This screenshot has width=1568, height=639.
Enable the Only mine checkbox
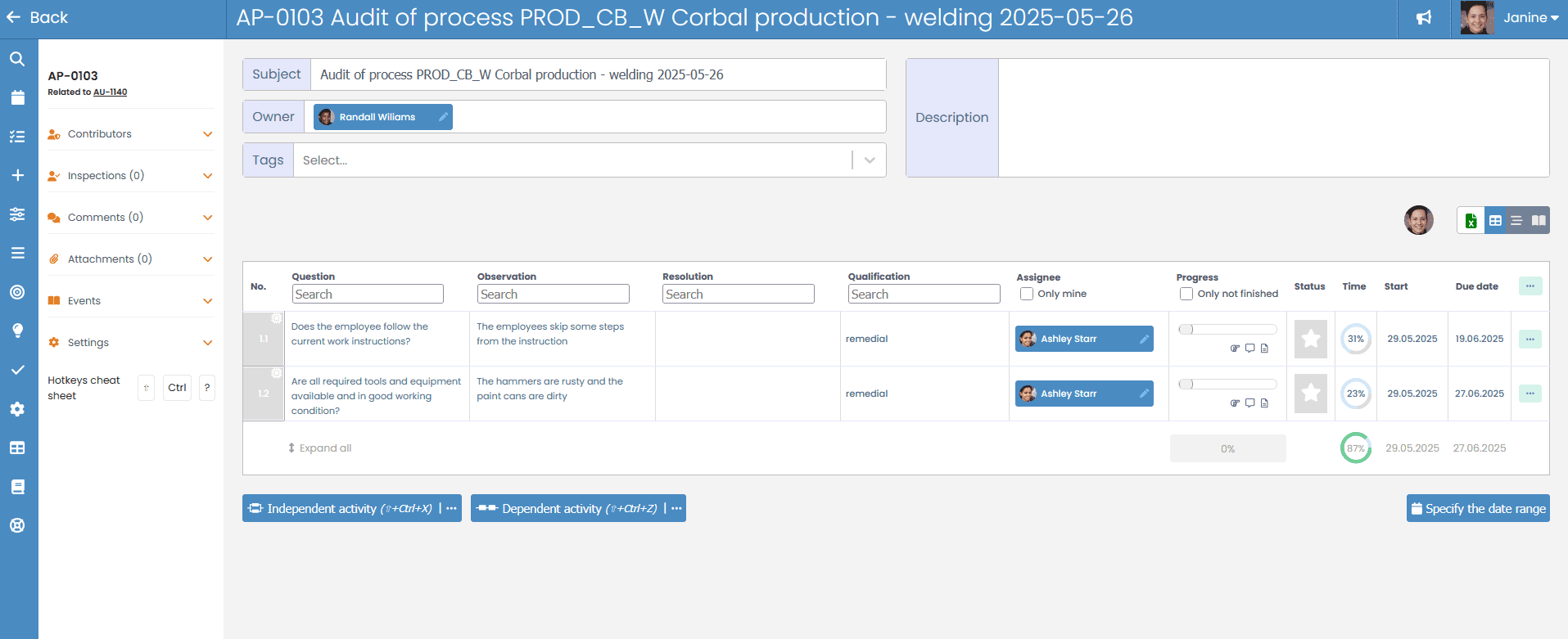click(1026, 294)
